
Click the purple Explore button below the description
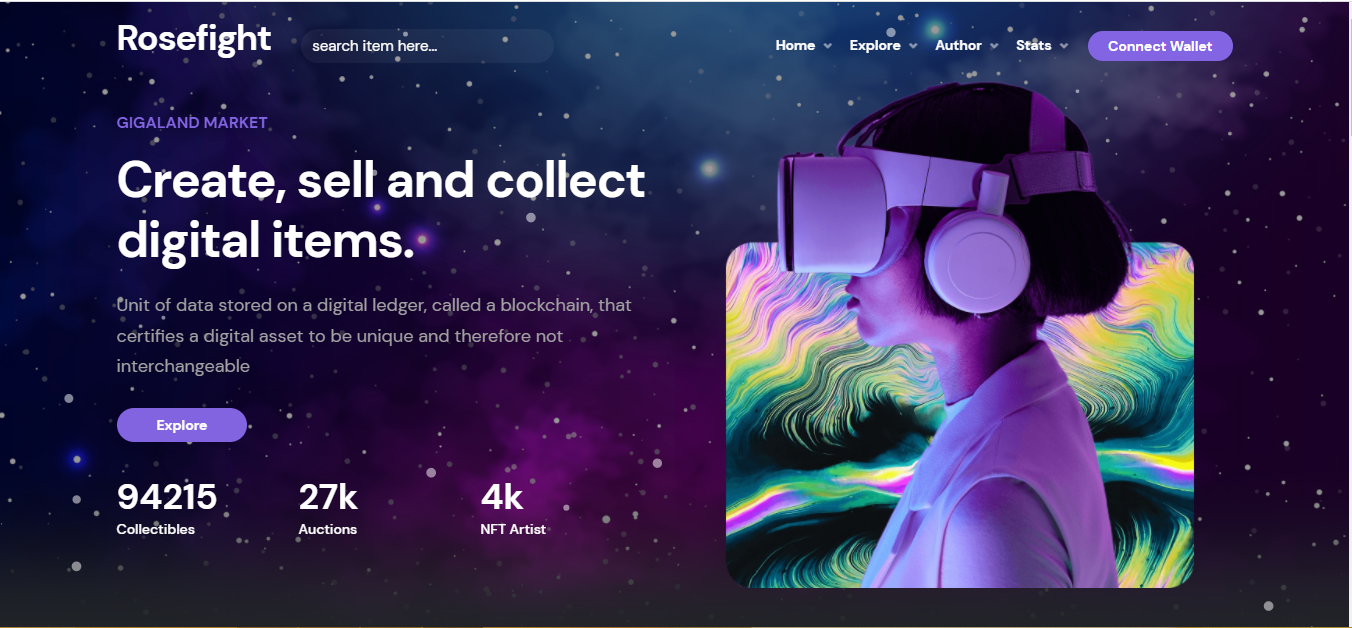pyautogui.click(x=182, y=425)
